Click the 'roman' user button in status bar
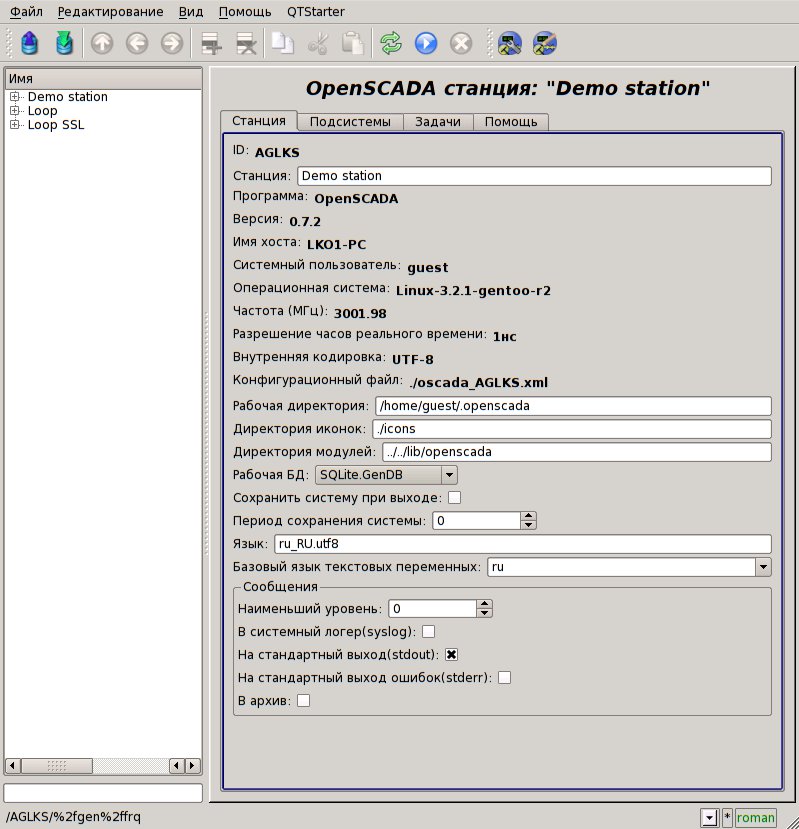This screenshot has height=829, width=799. pos(755,818)
